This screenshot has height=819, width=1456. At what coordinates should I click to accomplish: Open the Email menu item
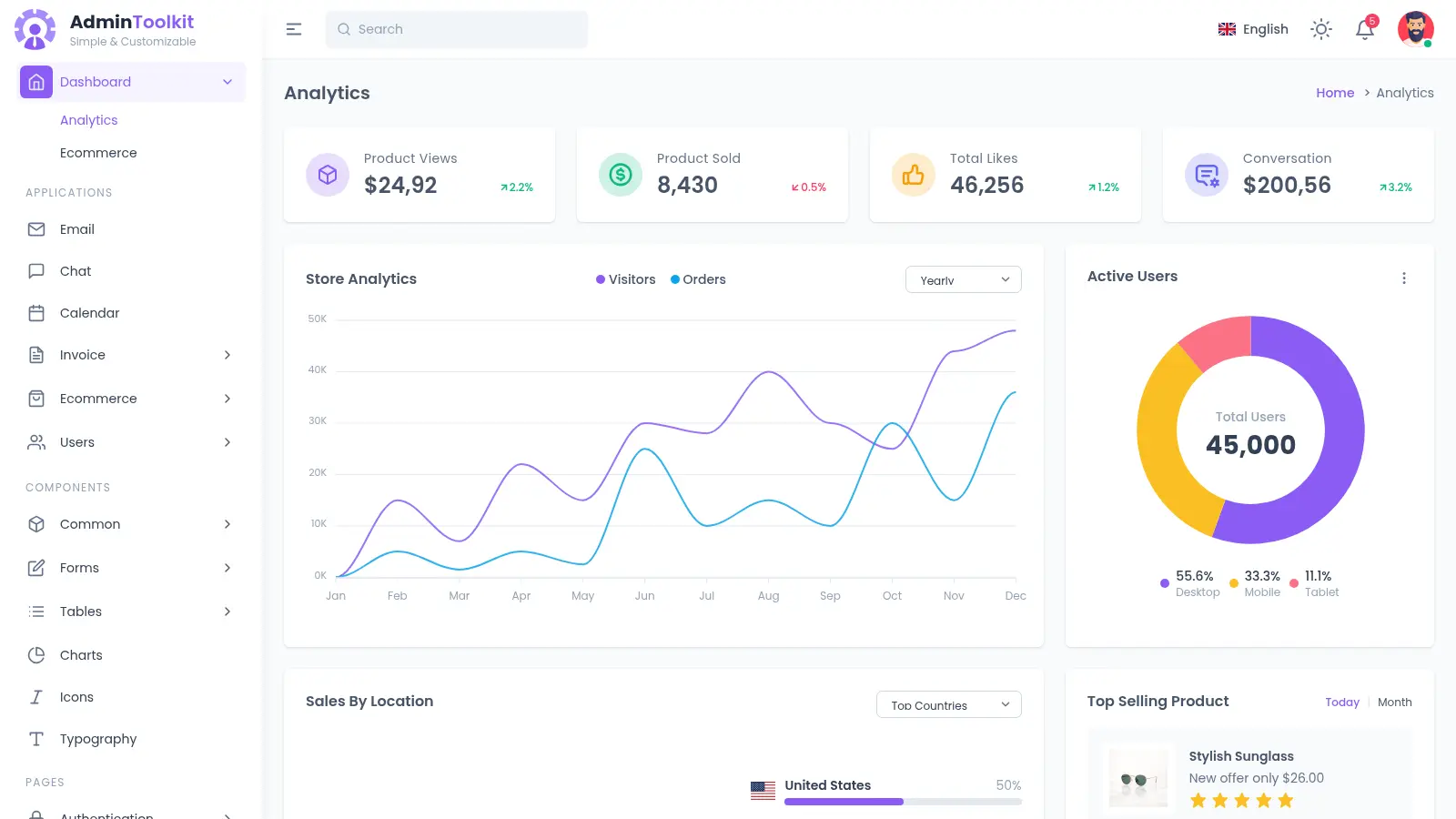(133, 229)
